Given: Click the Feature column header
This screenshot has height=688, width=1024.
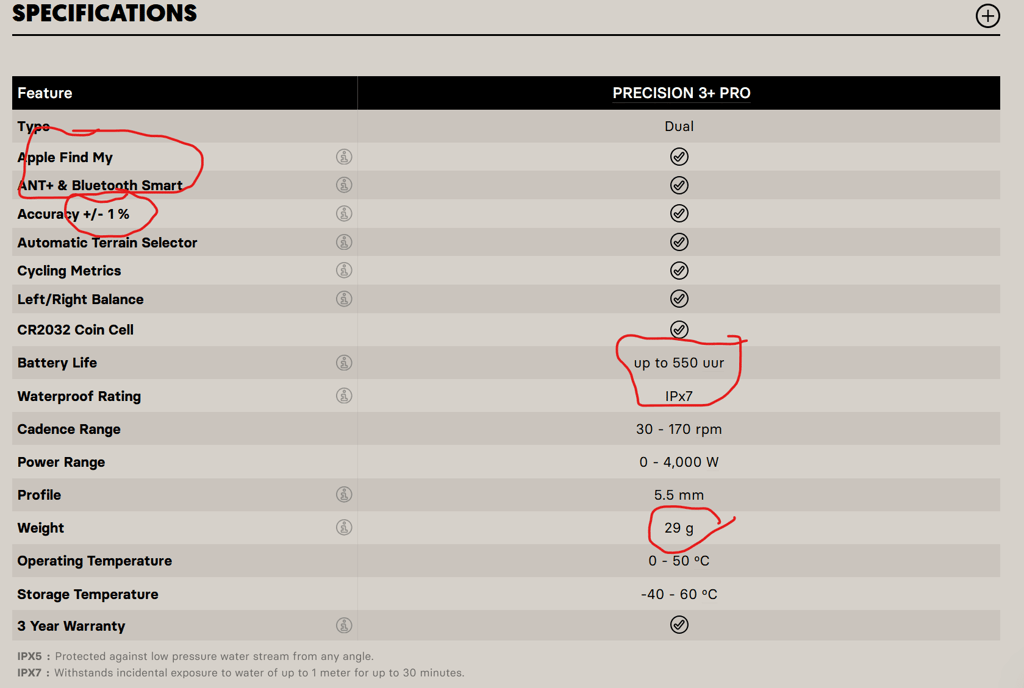Looking at the screenshot, I should click(44, 92).
